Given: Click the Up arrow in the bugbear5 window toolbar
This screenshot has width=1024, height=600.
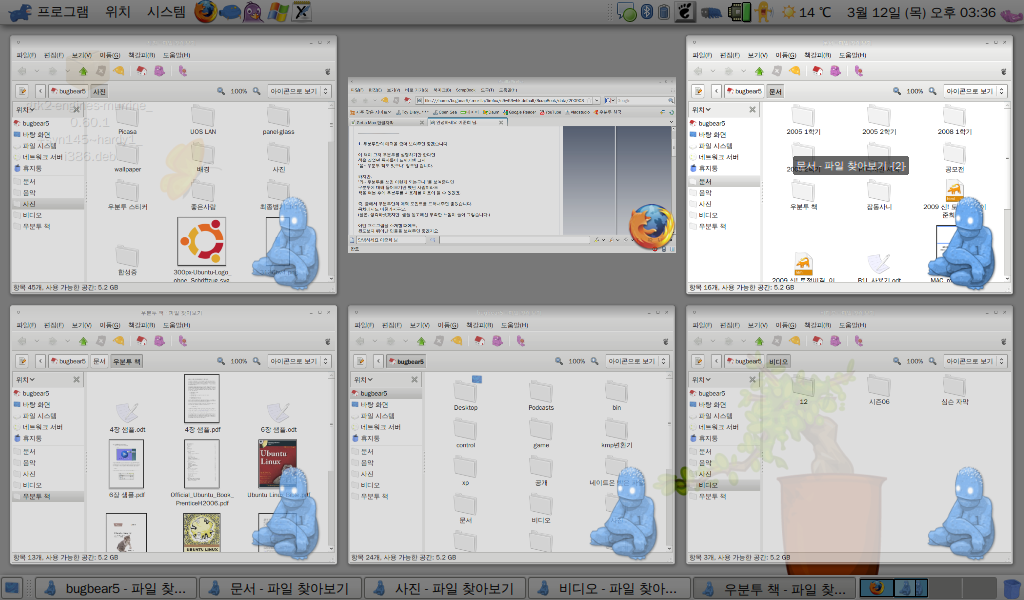Looking at the screenshot, I should click(421, 341).
